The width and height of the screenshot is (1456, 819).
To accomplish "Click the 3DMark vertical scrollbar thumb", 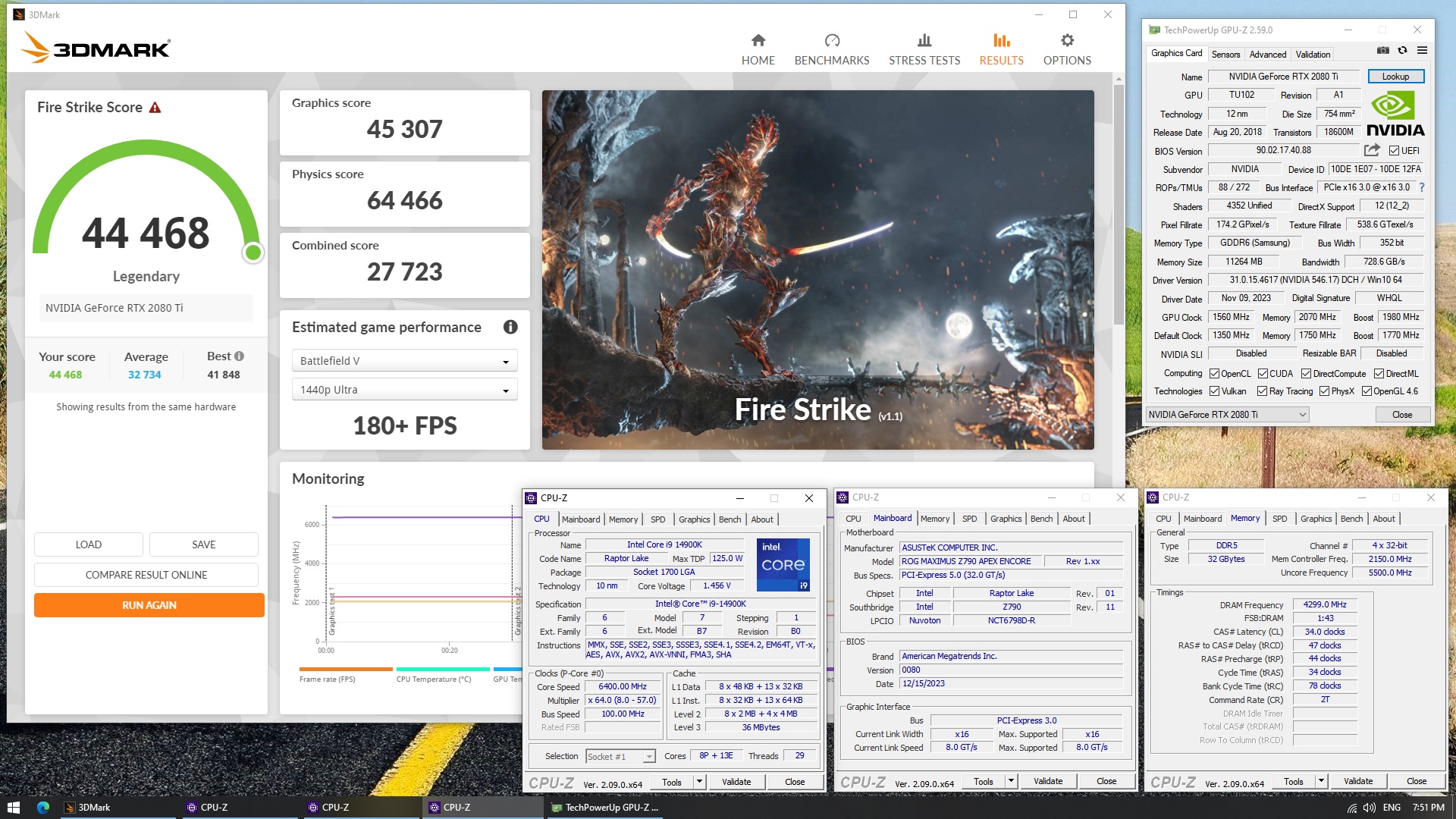I will coord(1119,205).
